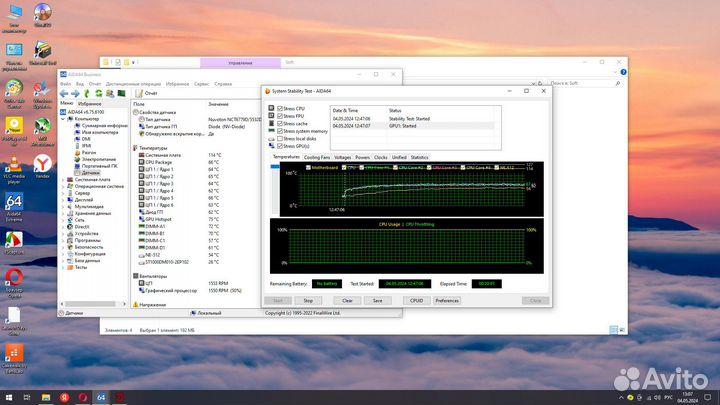Click the AIDA64 taskbar icon

pos(101,397)
